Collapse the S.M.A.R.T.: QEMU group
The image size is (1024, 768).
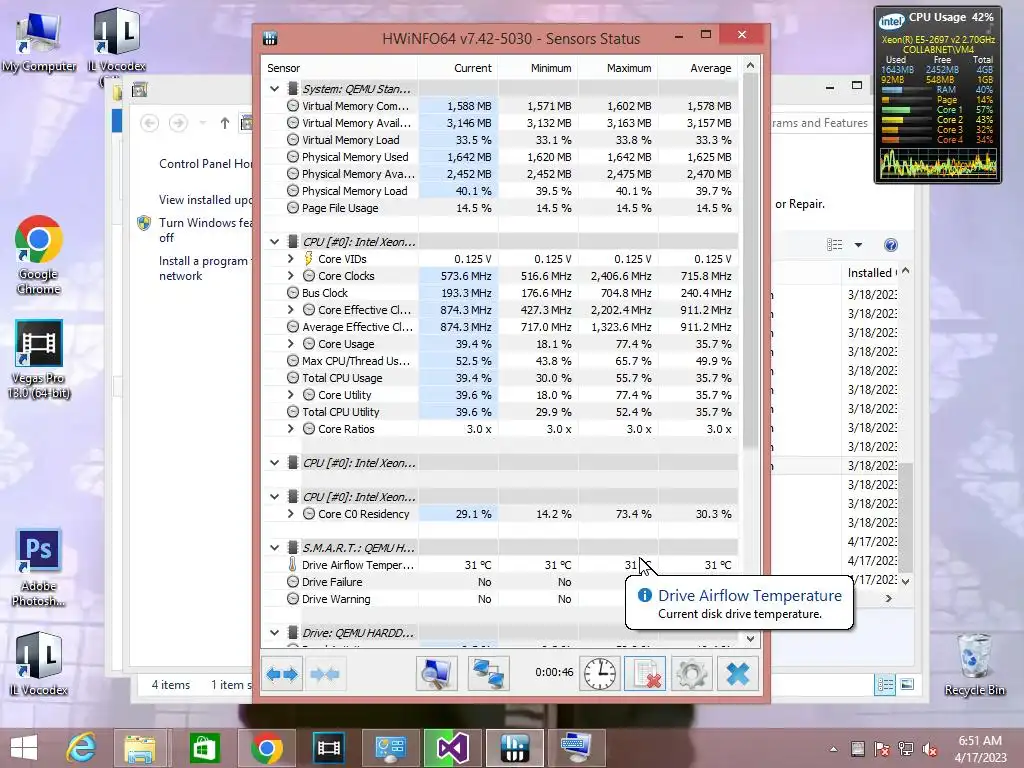[274, 547]
